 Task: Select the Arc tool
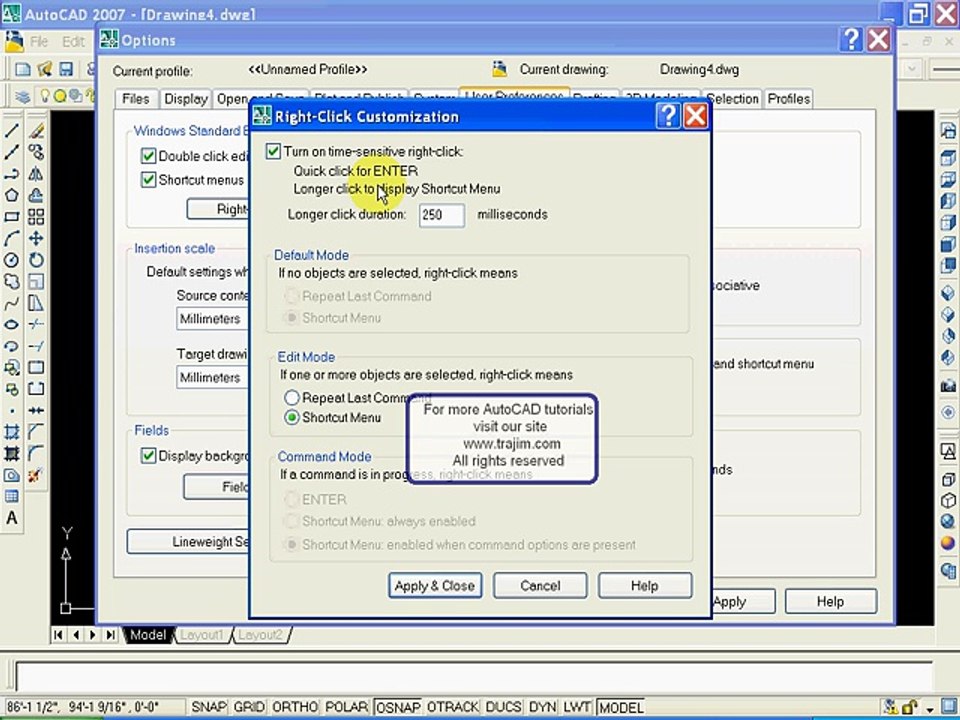(x=12, y=238)
